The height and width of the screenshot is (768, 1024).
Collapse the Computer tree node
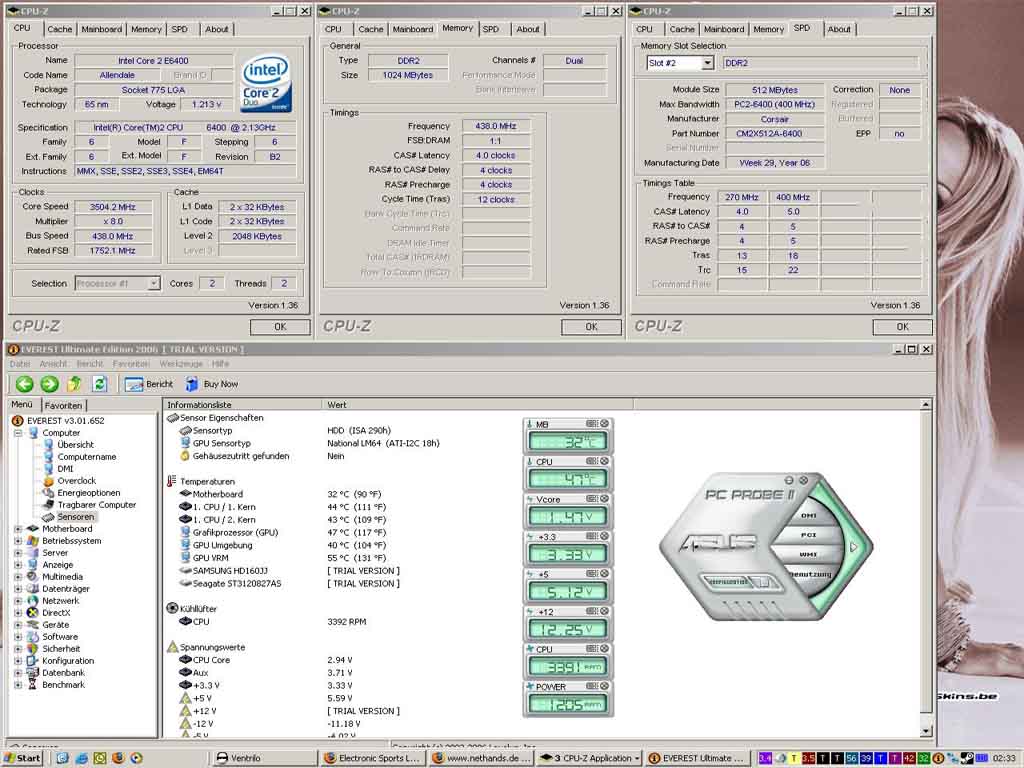tap(18, 433)
